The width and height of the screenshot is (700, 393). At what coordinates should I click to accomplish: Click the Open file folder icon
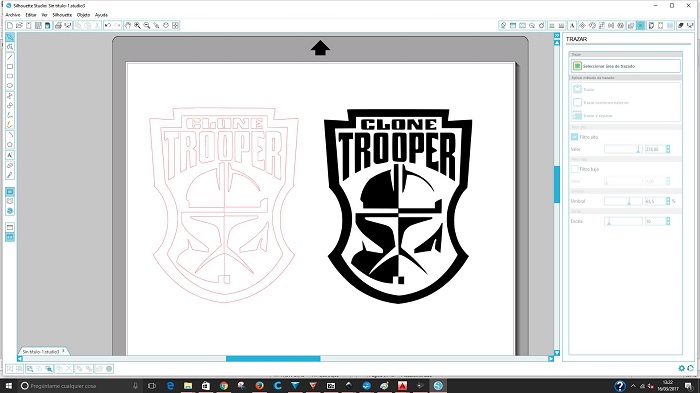pos(19,25)
